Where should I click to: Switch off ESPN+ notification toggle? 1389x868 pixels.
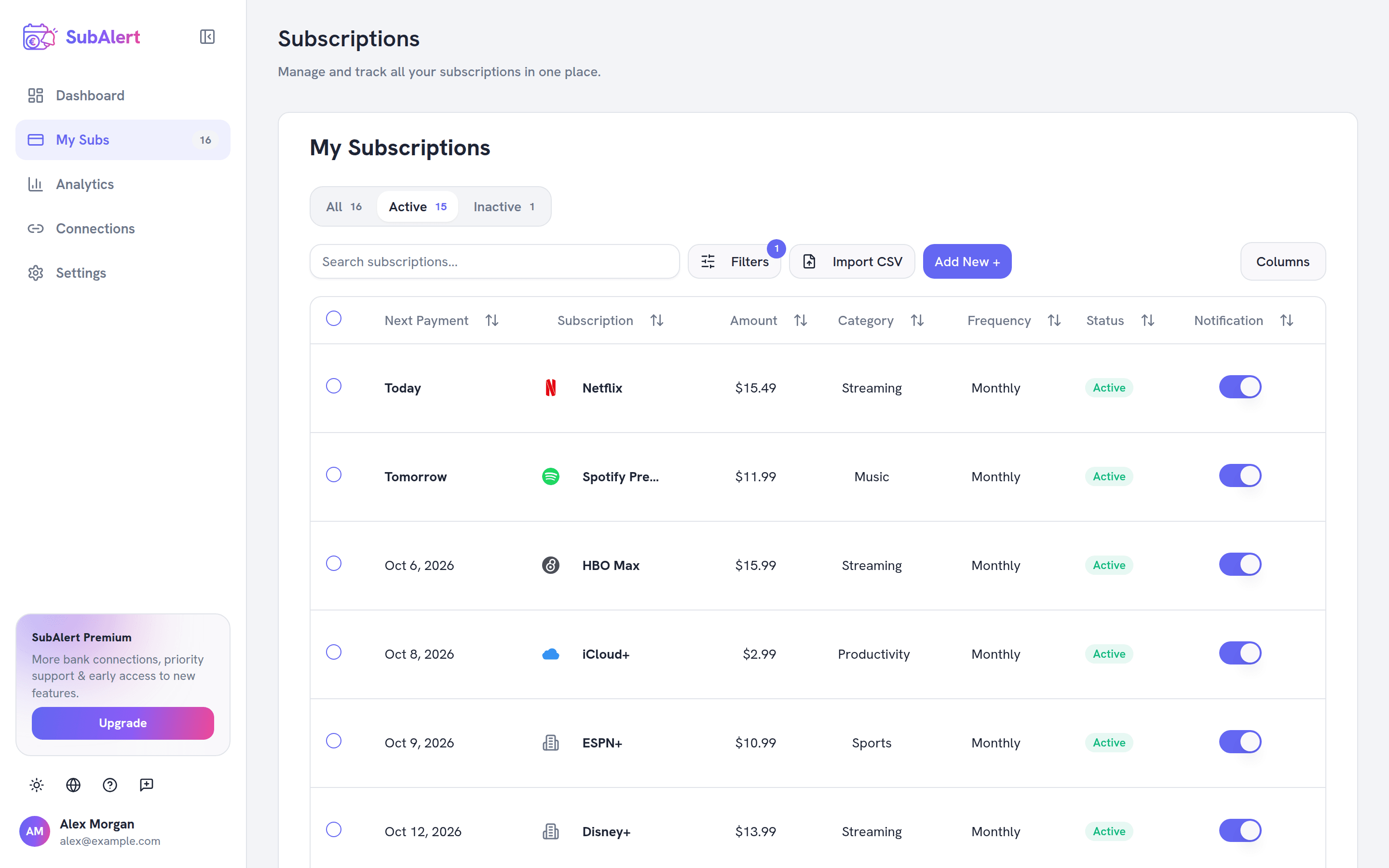point(1240,742)
